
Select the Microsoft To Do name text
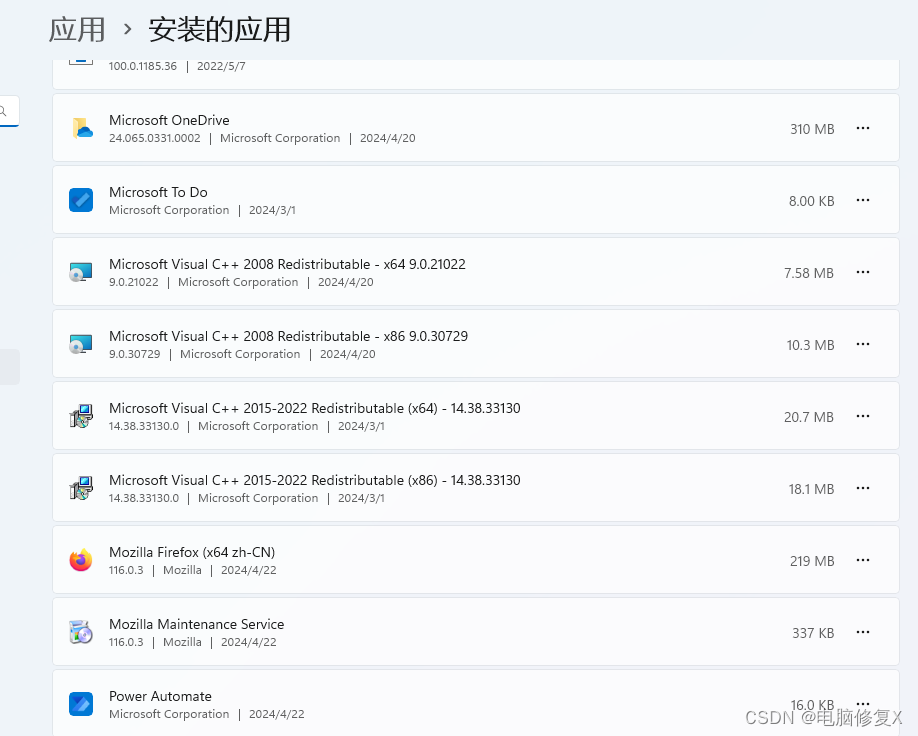click(x=158, y=192)
